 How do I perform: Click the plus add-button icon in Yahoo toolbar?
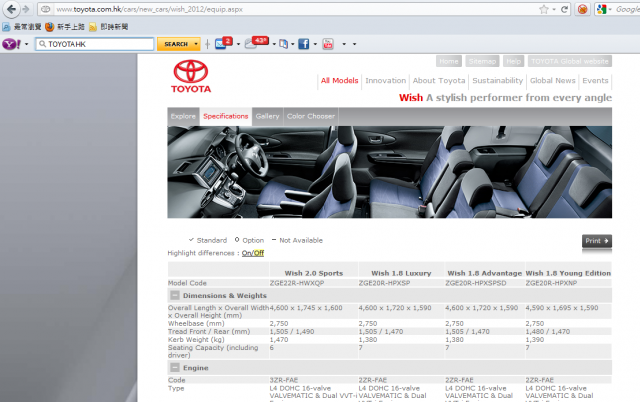click(207, 44)
